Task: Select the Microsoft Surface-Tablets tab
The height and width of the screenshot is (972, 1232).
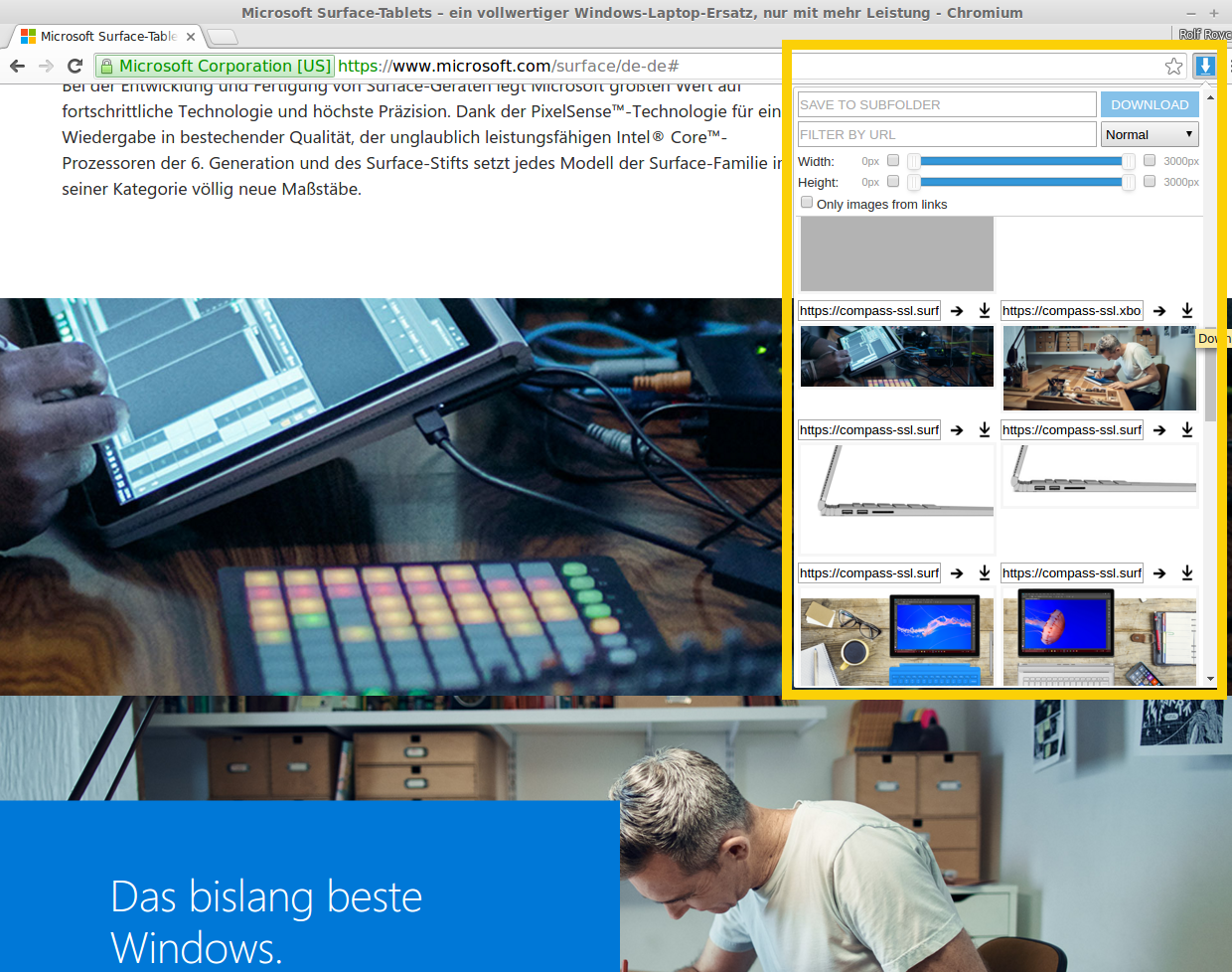Action: pyautogui.click(x=107, y=37)
